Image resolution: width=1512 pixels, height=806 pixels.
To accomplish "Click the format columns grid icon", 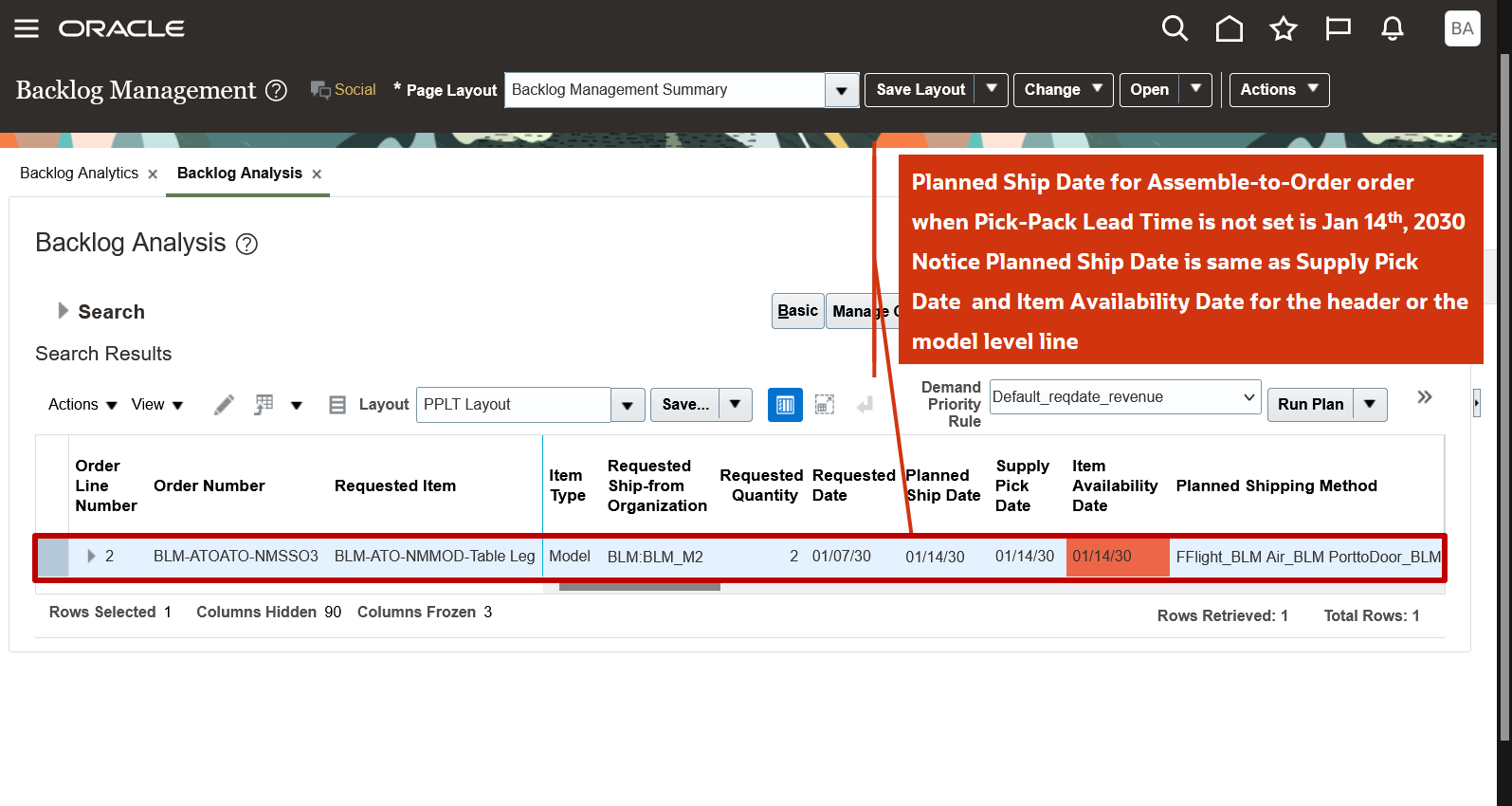I will [264, 405].
